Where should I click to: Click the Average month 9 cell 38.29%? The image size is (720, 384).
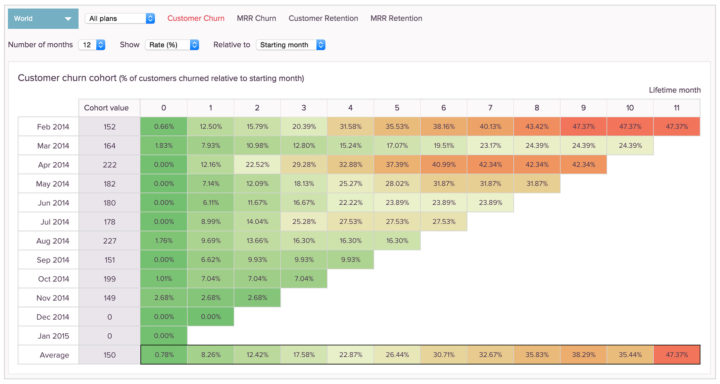584,355
